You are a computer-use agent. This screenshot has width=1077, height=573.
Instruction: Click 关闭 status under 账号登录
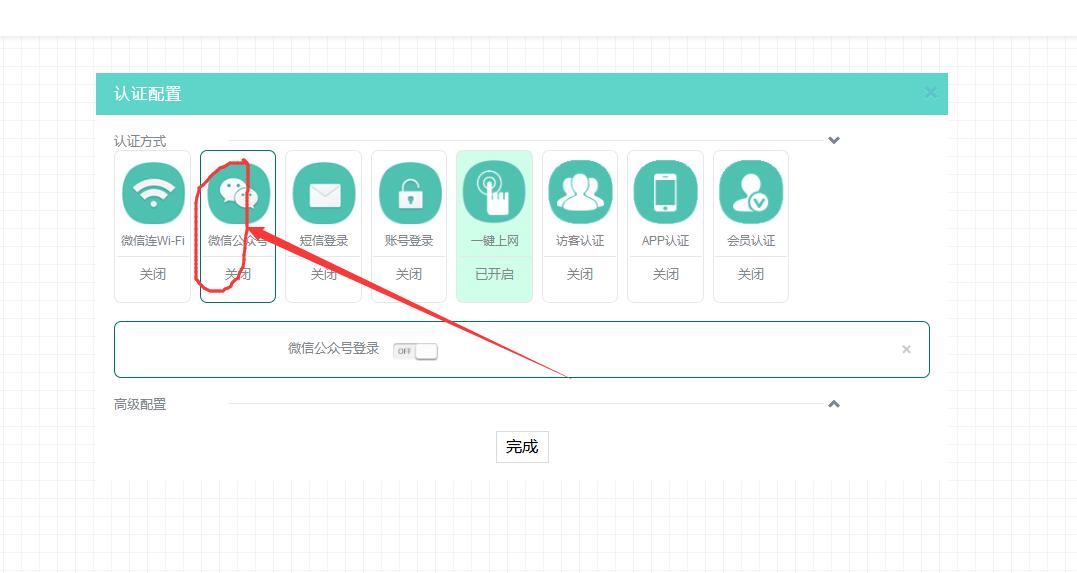click(x=409, y=274)
